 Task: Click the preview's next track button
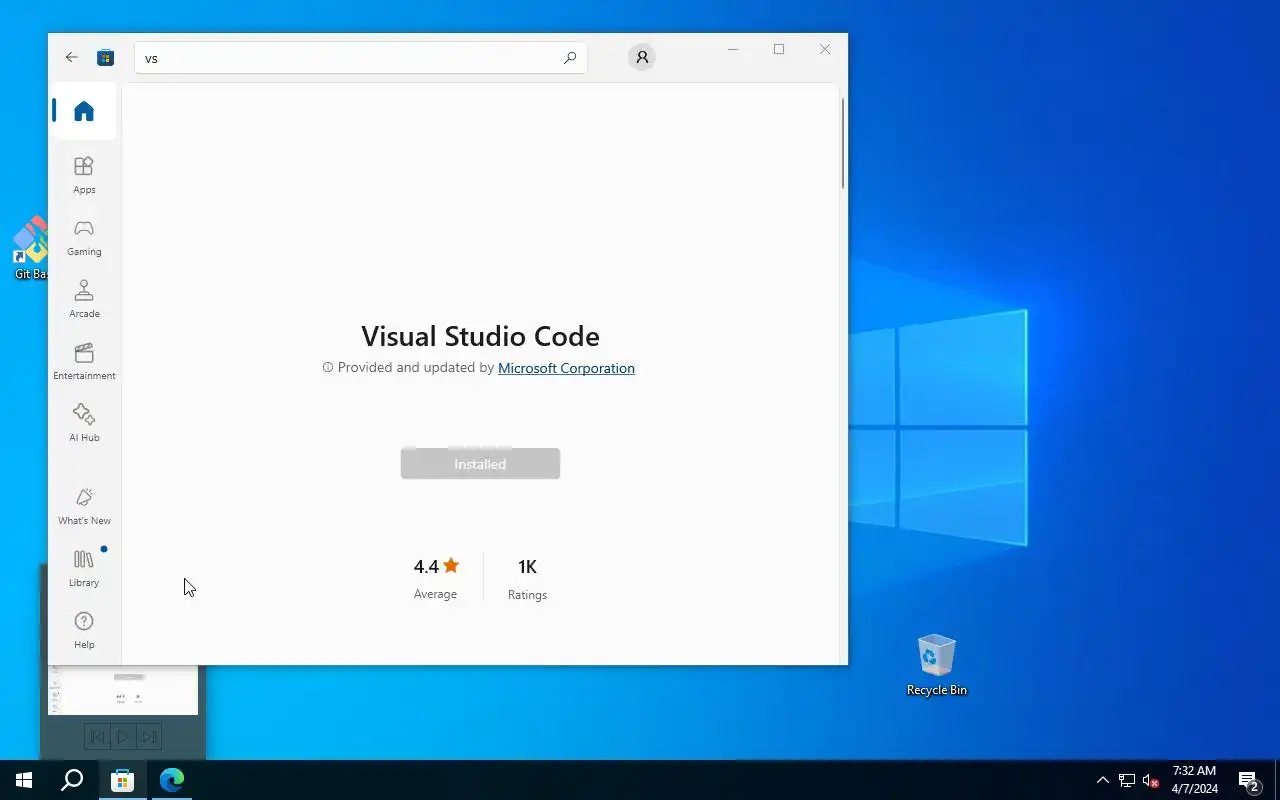coord(149,737)
